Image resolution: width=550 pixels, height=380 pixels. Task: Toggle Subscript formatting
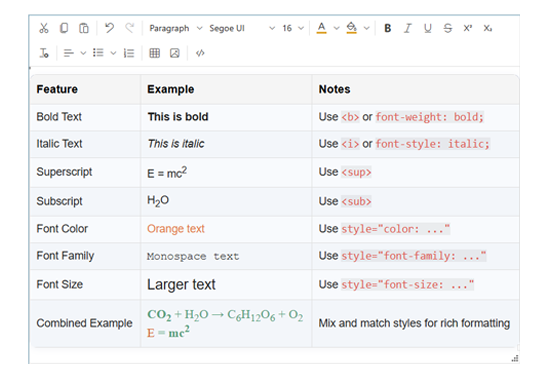488,28
